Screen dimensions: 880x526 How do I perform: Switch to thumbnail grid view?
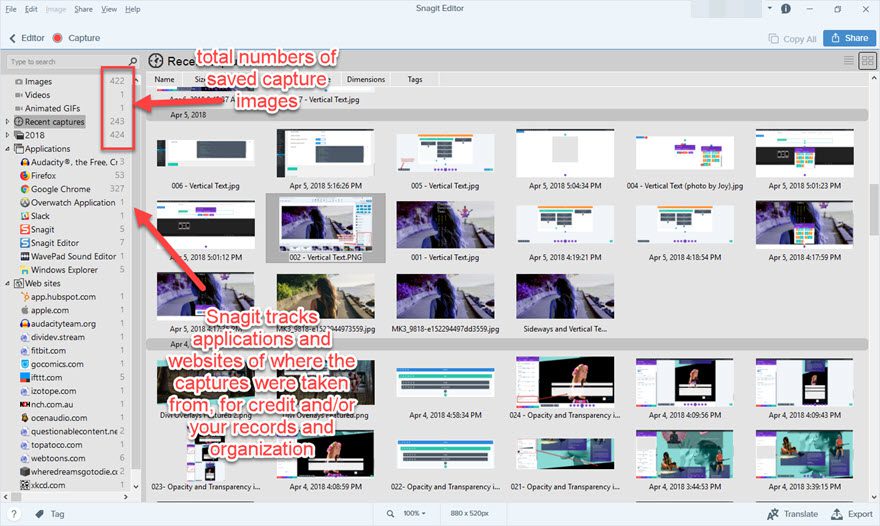(867, 61)
